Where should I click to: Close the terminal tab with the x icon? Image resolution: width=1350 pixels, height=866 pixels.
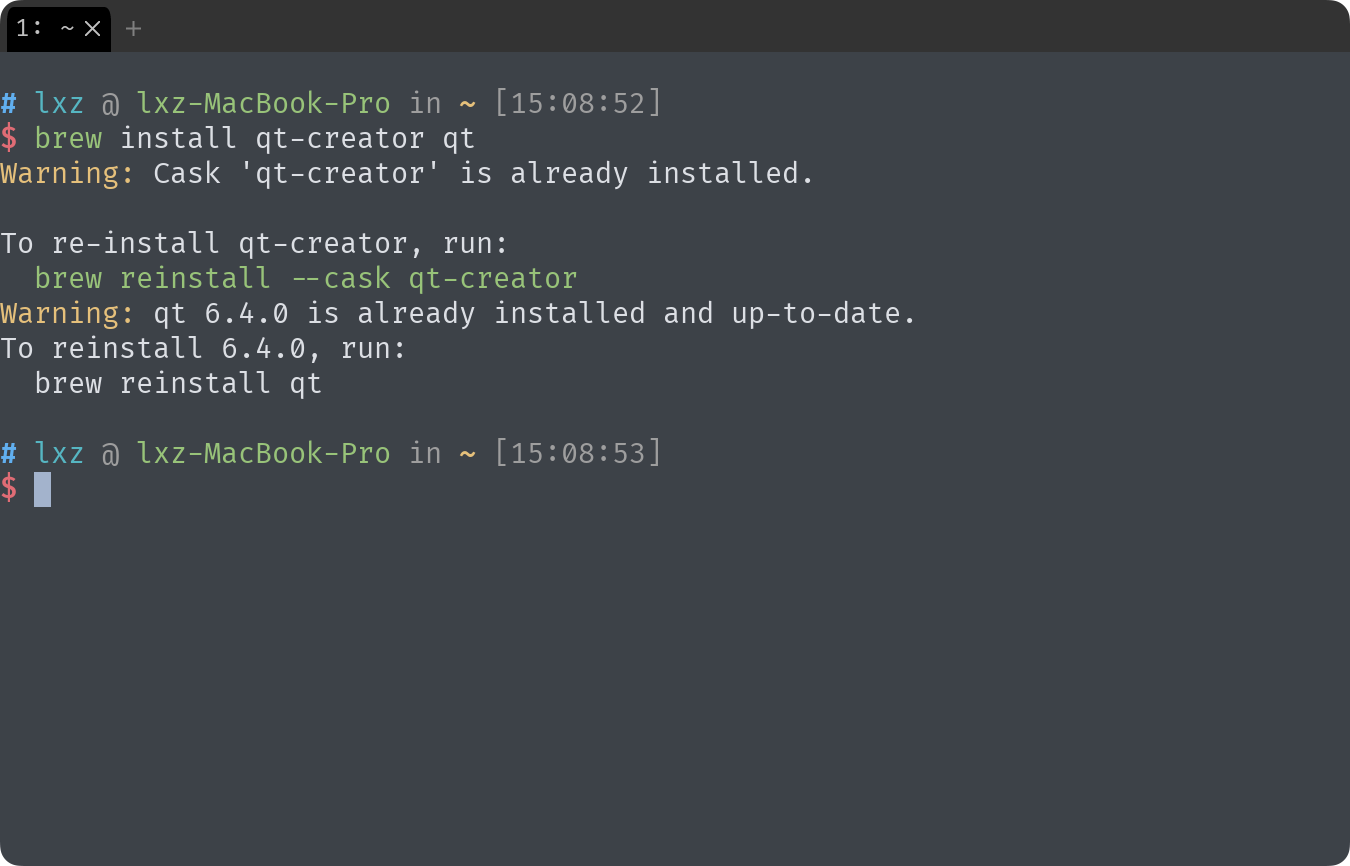point(93,29)
